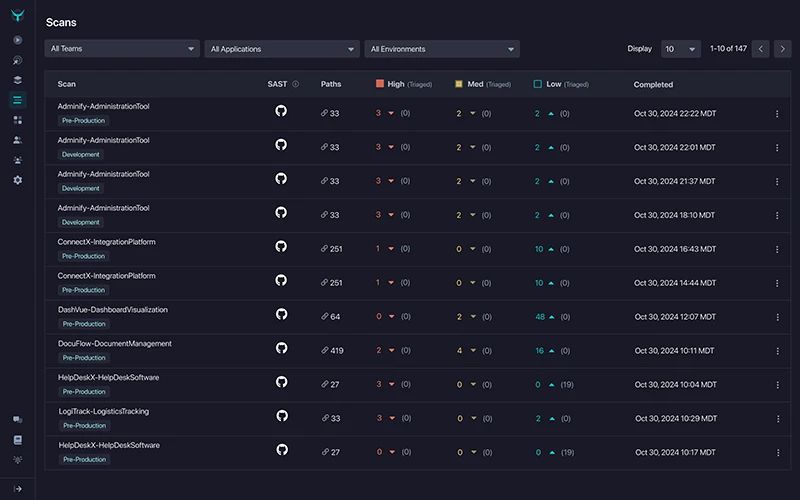Open the three-dot menu for DocuFlow-DocumentManagement
This screenshot has height=500, width=800.
(777, 350)
